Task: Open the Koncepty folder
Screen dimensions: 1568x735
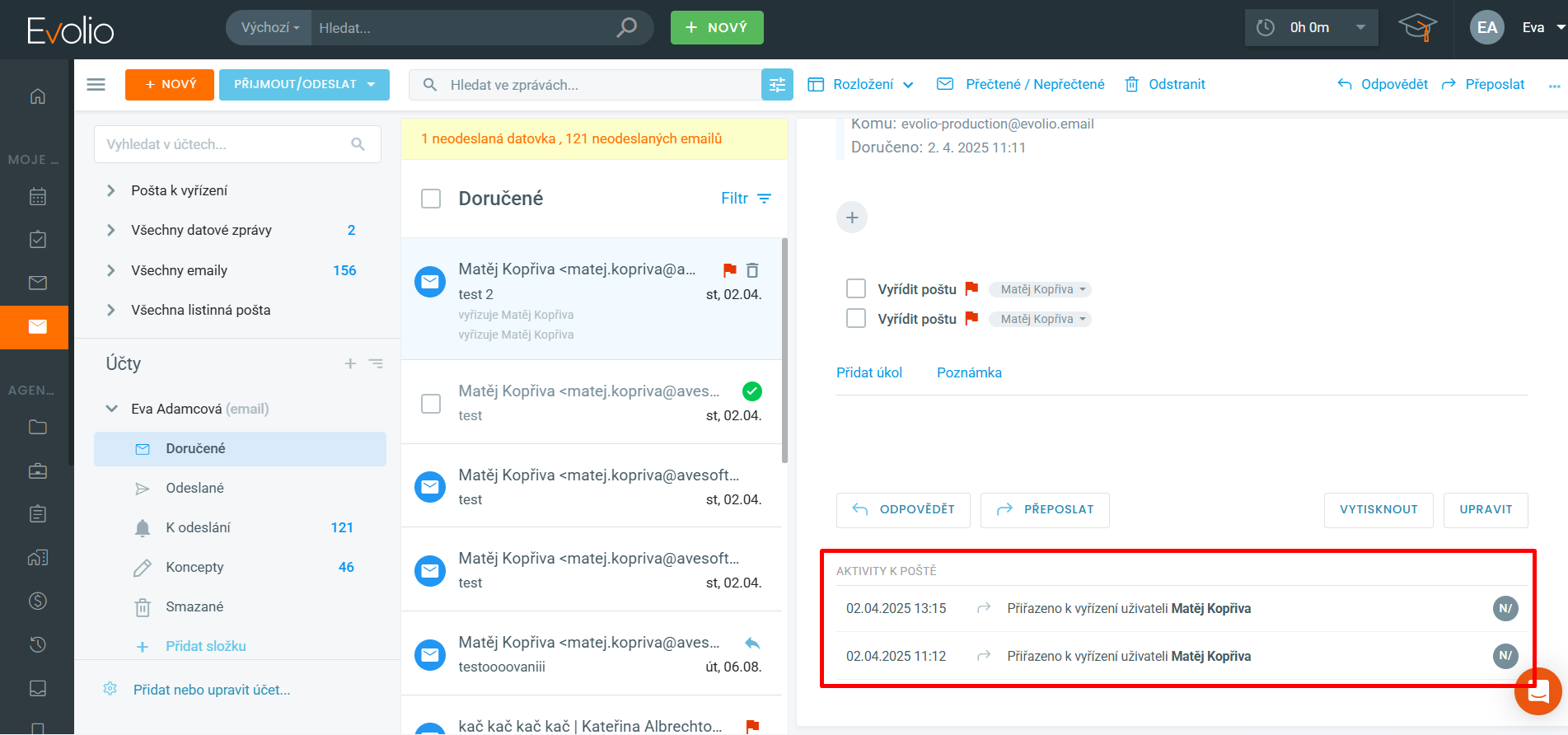Action: [x=194, y=567]
